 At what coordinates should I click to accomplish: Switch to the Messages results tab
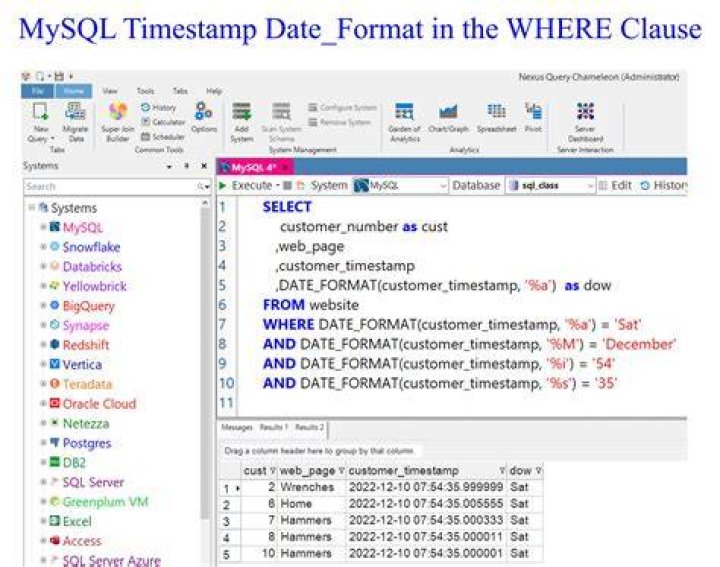[237, 427]
